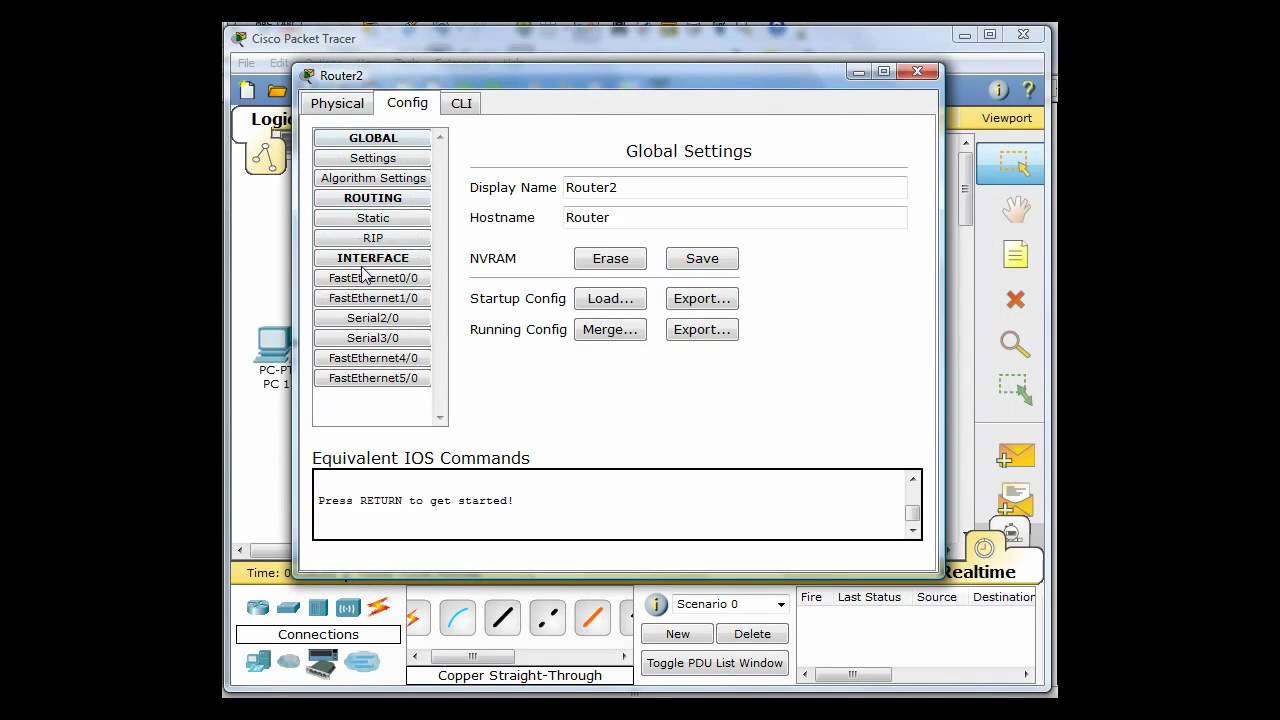This screenshot has width=1280, height=720.
Task: Switch to Simulation mode stopwatch tab
Action: pyautogui.click(x=1010, y=531)
